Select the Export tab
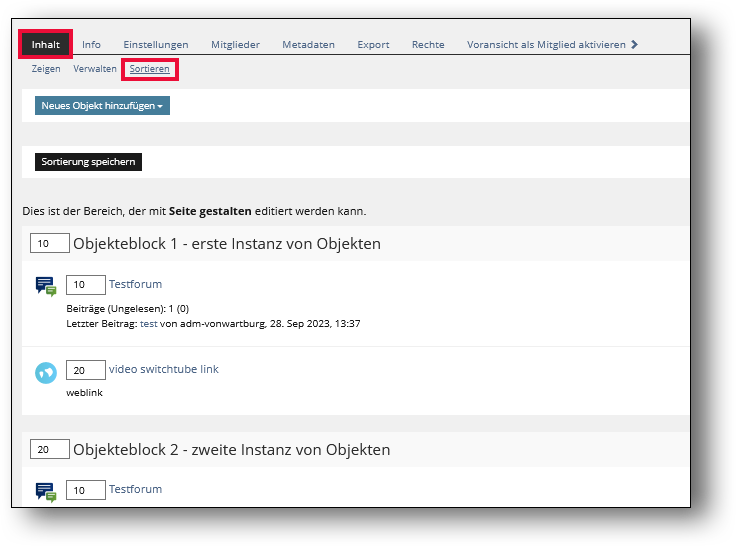 click(373, 45)
